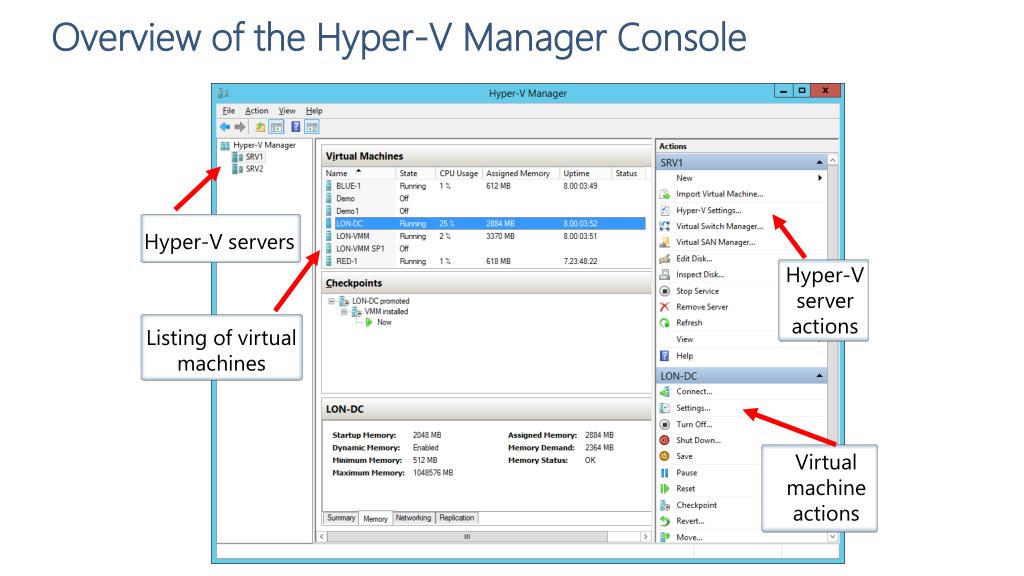Screen dimensions: 1024x576
Task: Open LON-DC Settings action
Action: point(693,408)
